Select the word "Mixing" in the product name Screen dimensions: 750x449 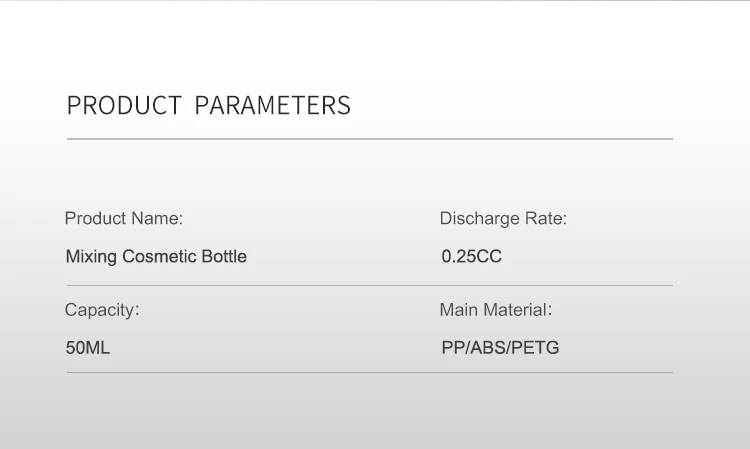click(91, 257)
